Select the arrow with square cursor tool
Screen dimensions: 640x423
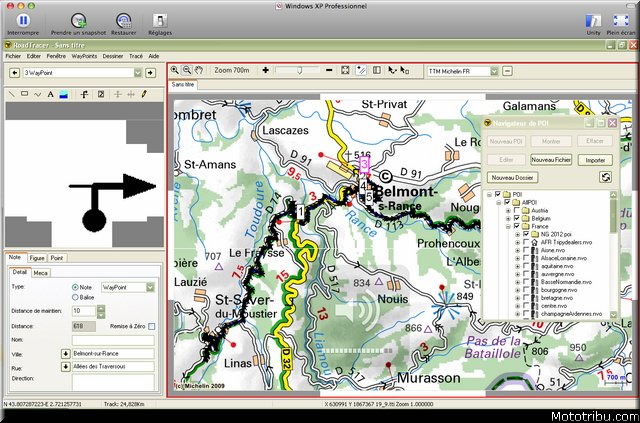point(404,70)
